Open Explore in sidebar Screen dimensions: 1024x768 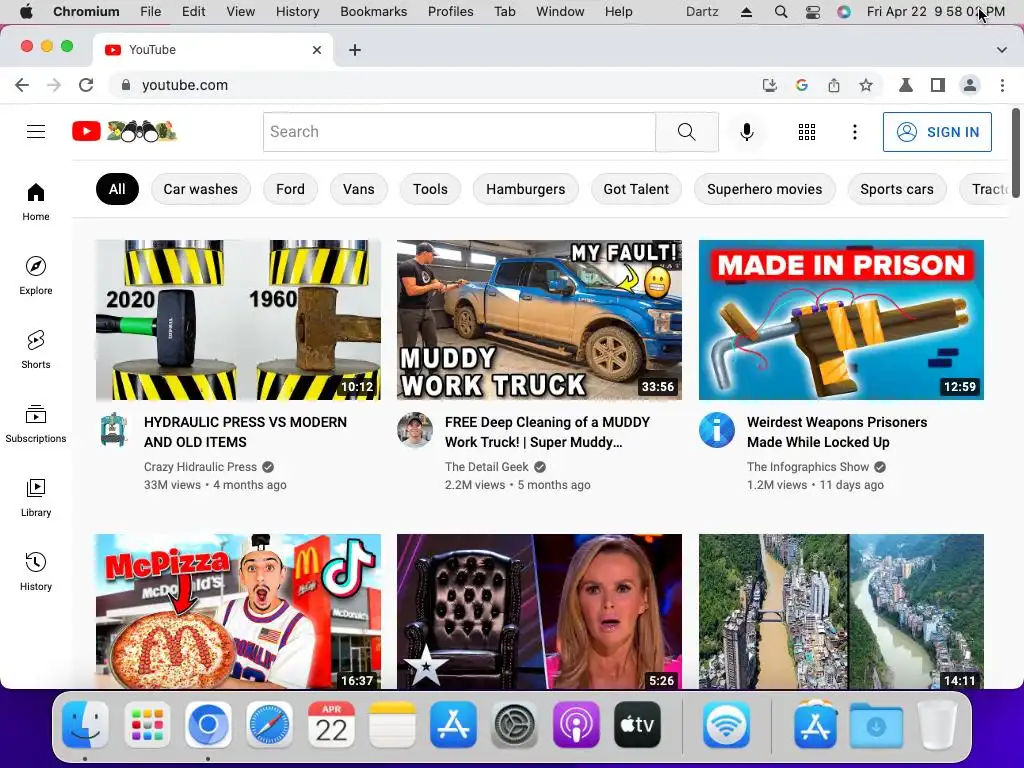point(36,276)
